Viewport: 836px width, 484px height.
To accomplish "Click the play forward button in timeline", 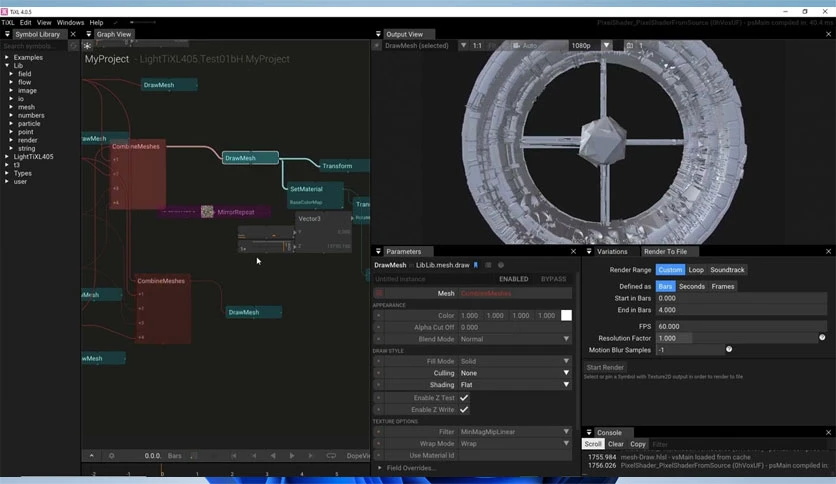I will click(292, 456).
